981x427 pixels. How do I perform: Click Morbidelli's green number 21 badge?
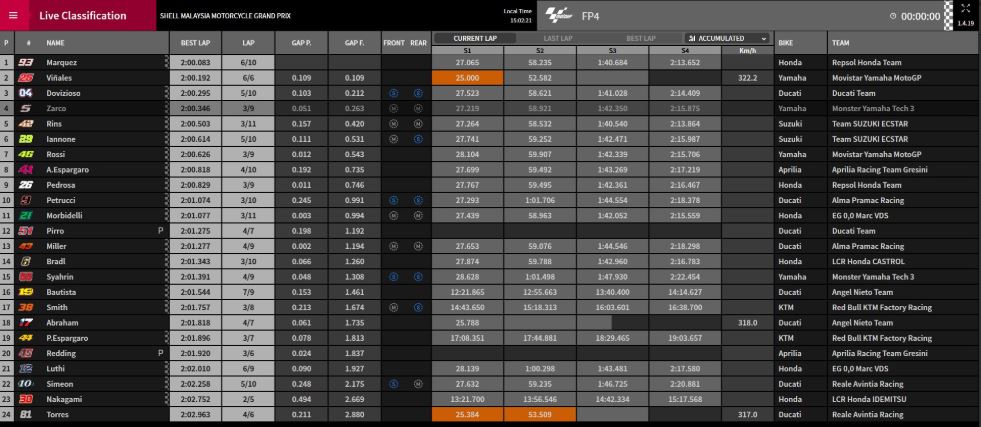click(x=26, y=216)
